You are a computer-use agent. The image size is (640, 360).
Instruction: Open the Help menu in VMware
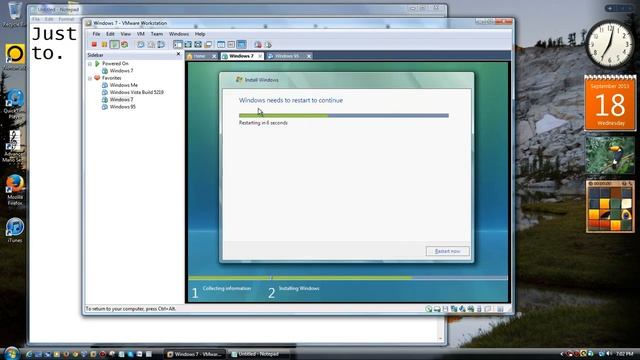click(200, 34)
